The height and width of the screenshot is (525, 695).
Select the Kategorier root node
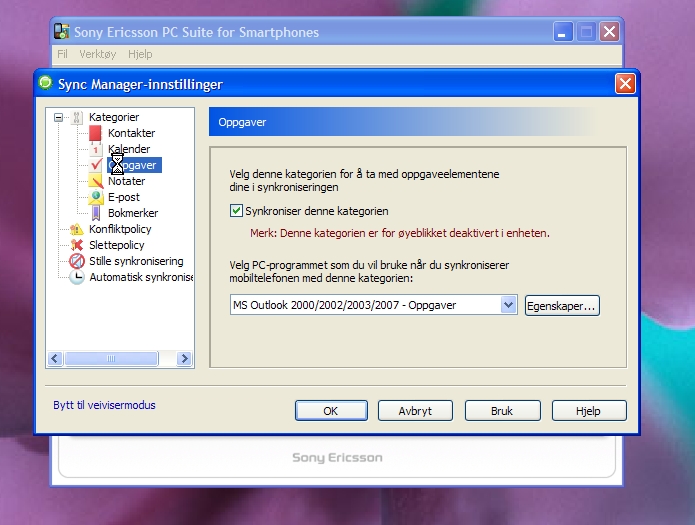tap(114, 117)
